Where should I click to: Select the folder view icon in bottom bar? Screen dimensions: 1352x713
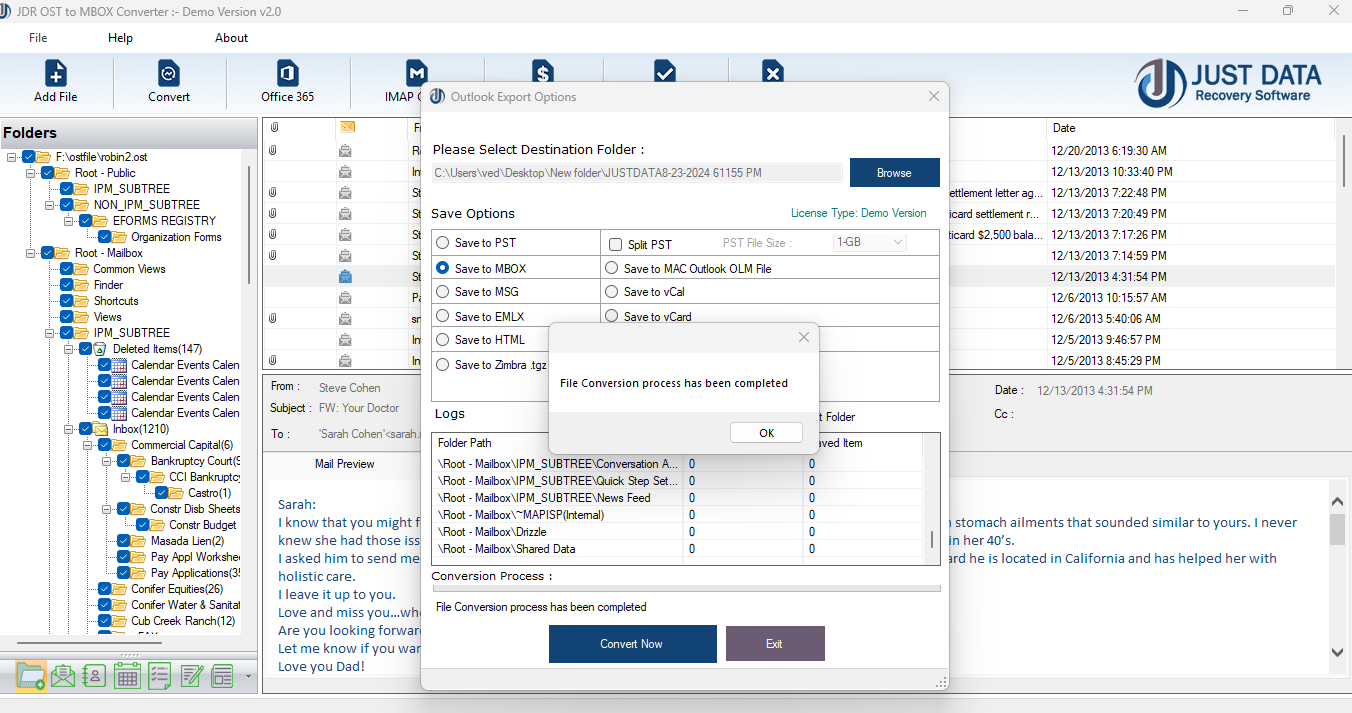click(31, 676)
